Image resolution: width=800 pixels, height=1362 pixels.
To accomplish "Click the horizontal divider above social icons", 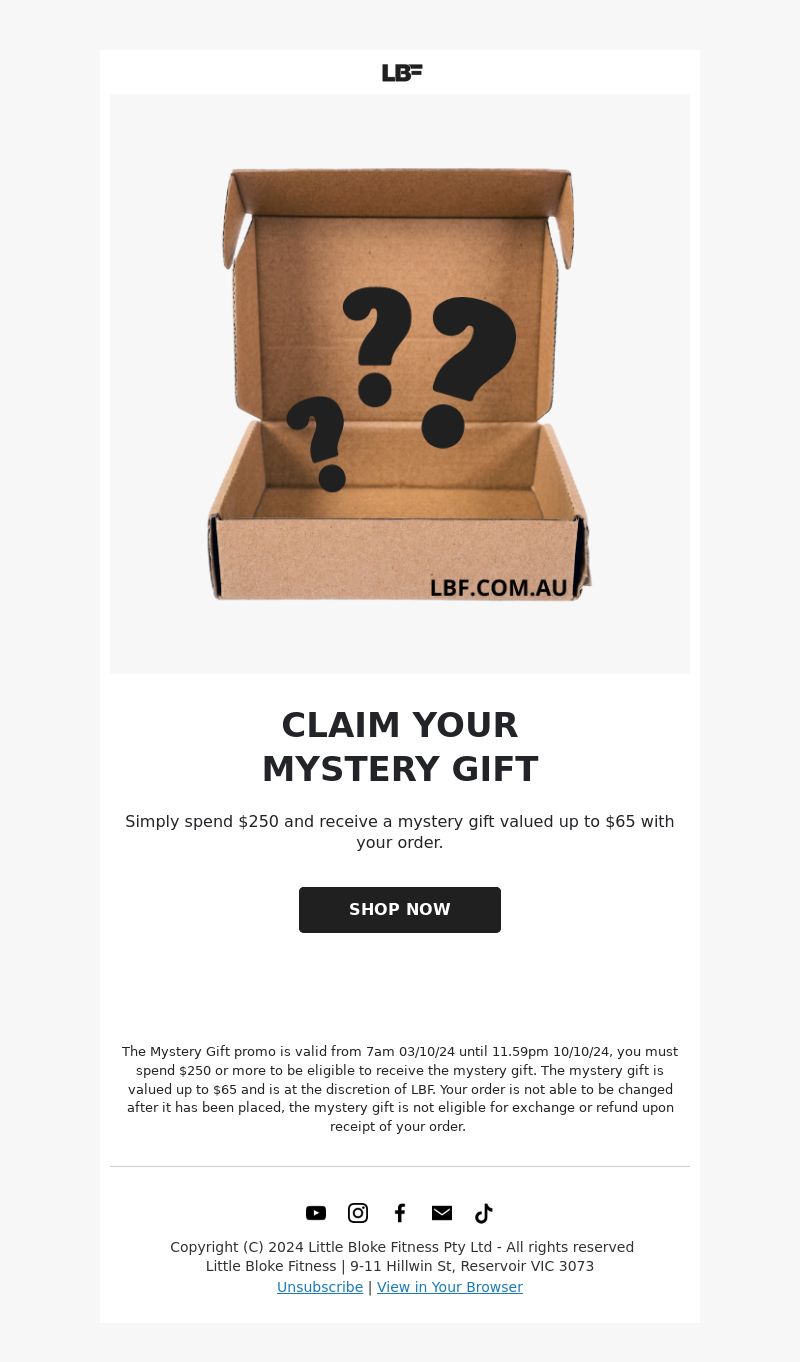I will [400, 1166].
